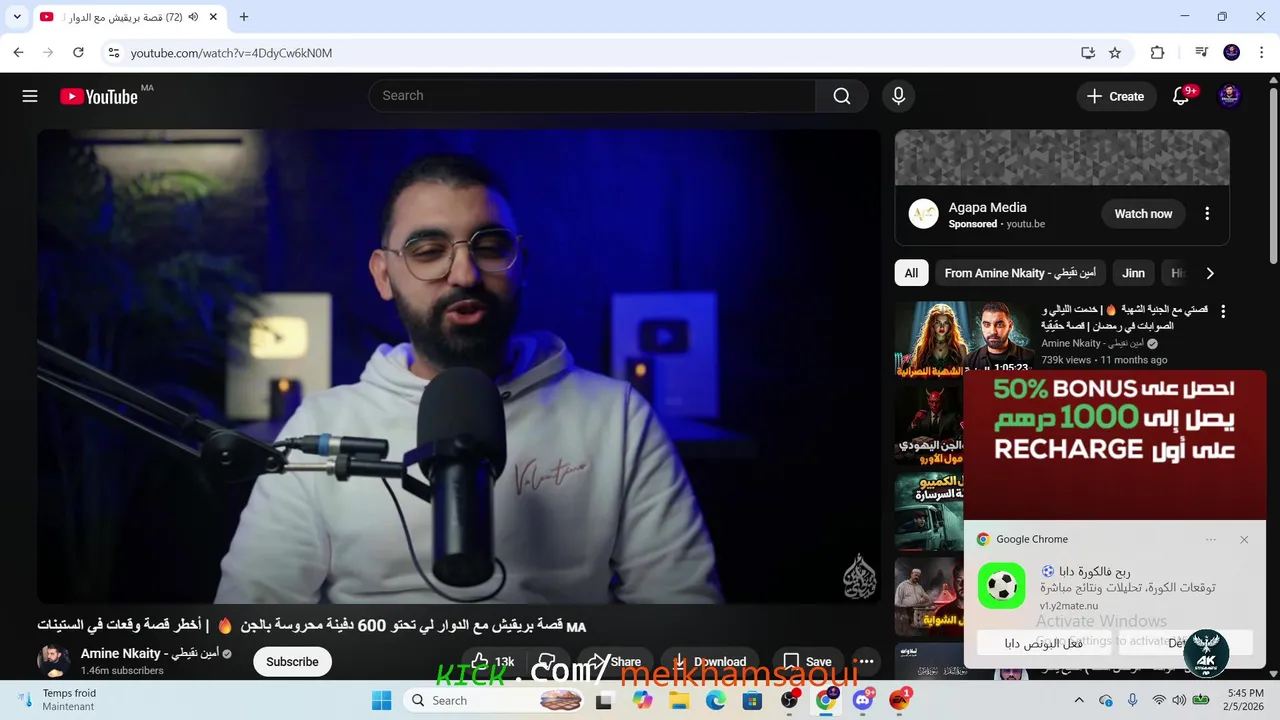
Task: Open Wi-Fi network tray icon
Action: tap(1159, 700)
